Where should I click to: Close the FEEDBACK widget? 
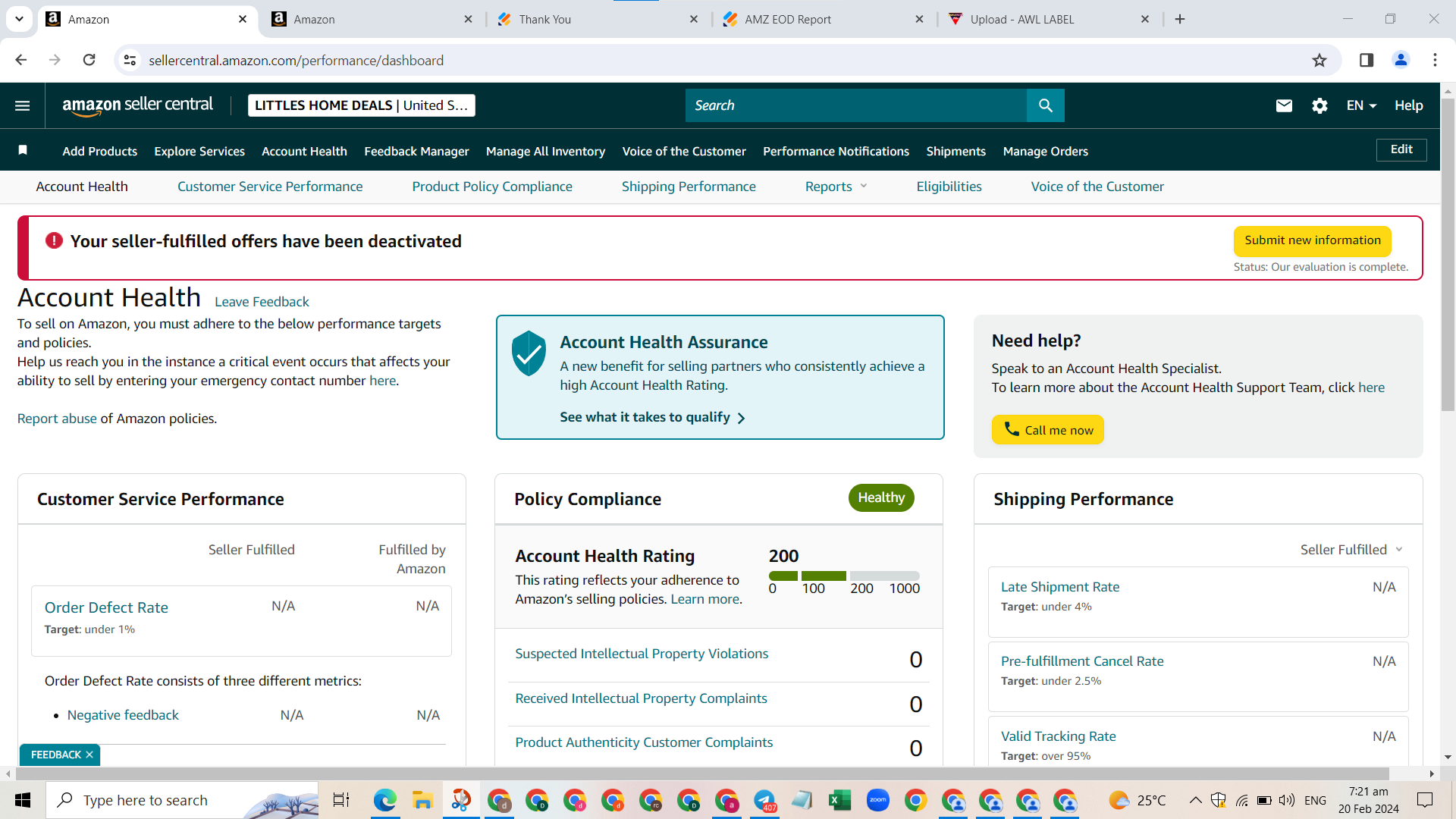point(89,755)
